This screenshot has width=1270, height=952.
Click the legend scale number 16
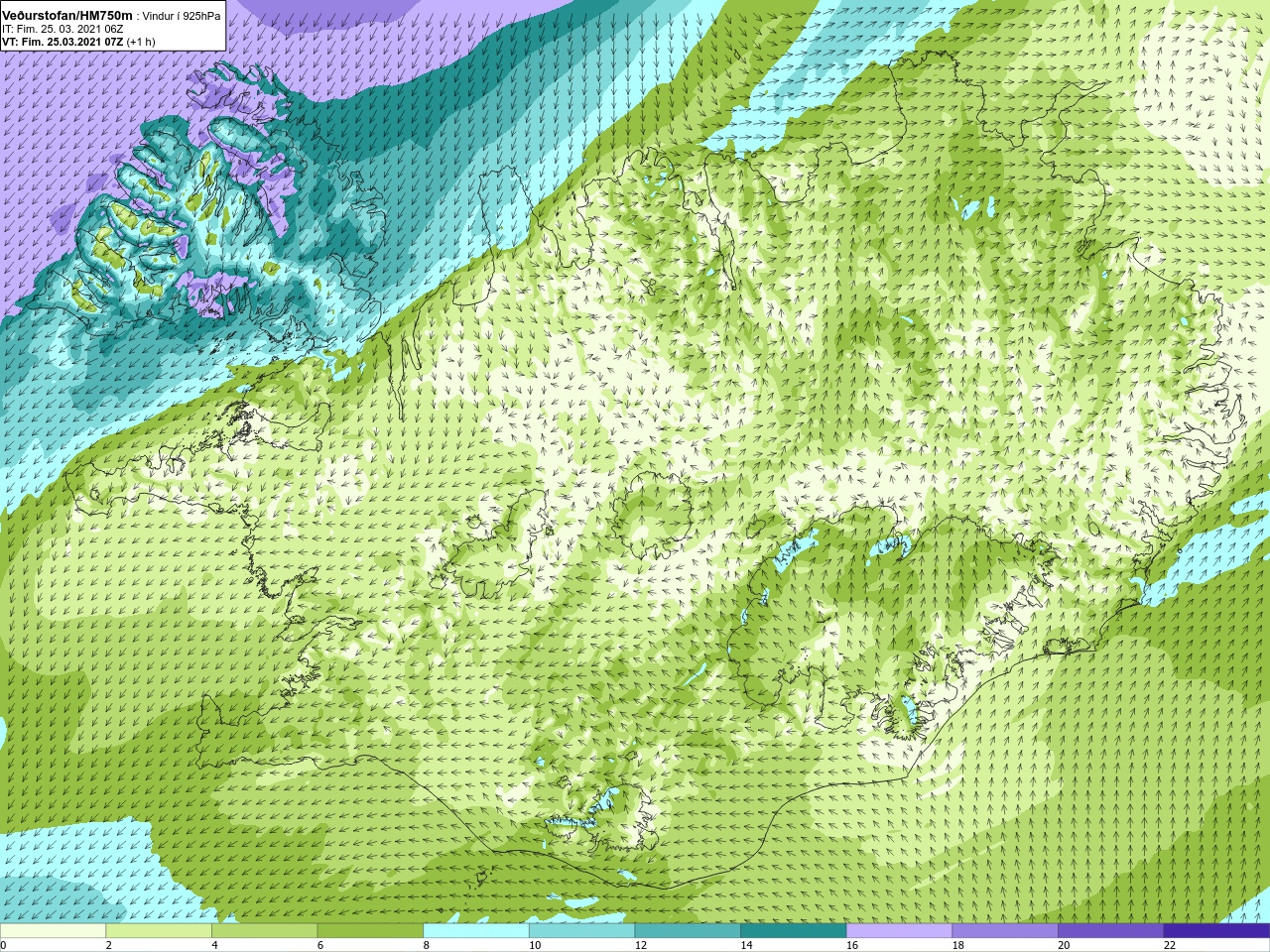(852, 946)
